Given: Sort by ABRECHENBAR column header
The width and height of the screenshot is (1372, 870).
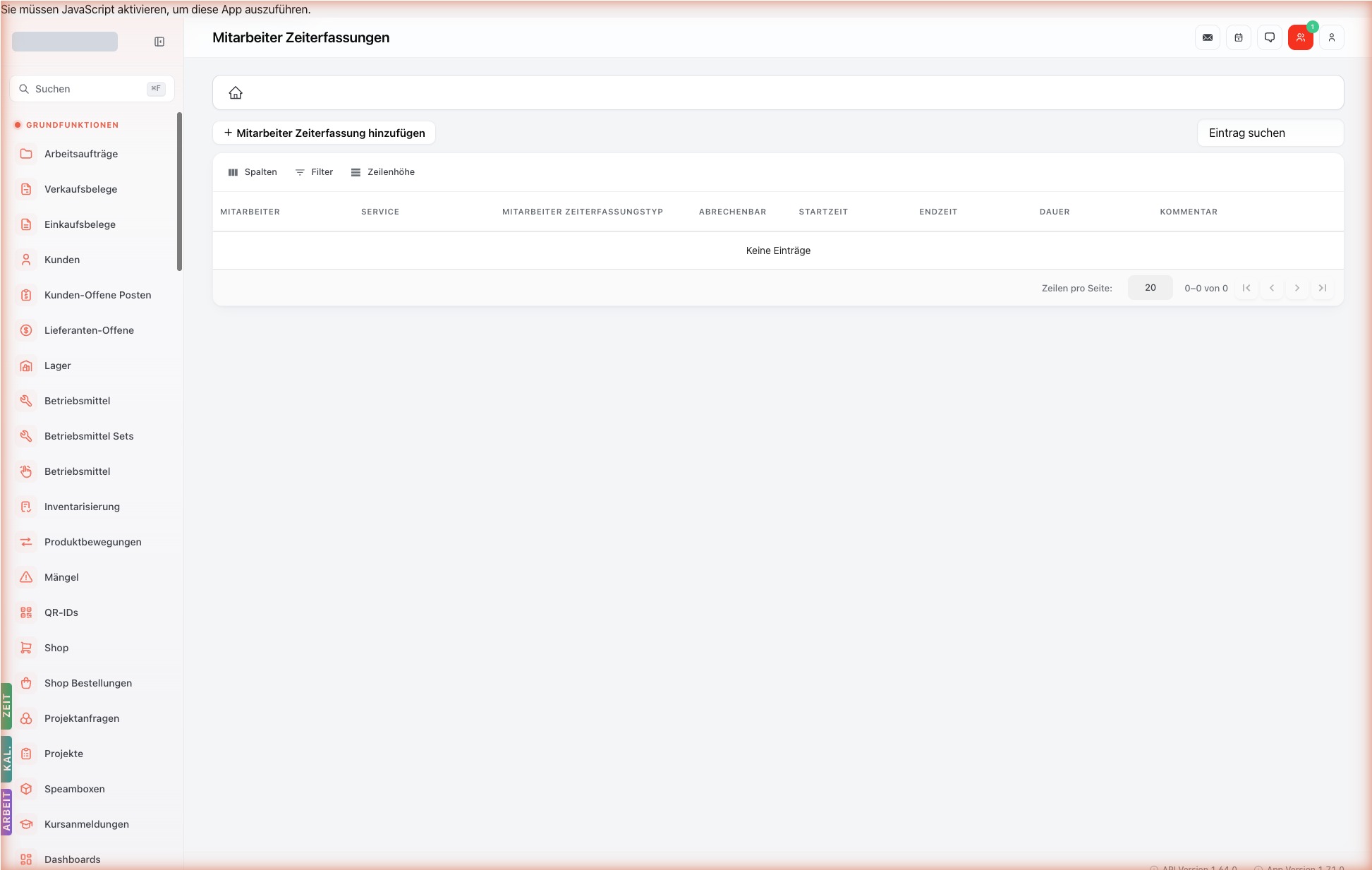Looking at the screenshot, I should [732, 212].
